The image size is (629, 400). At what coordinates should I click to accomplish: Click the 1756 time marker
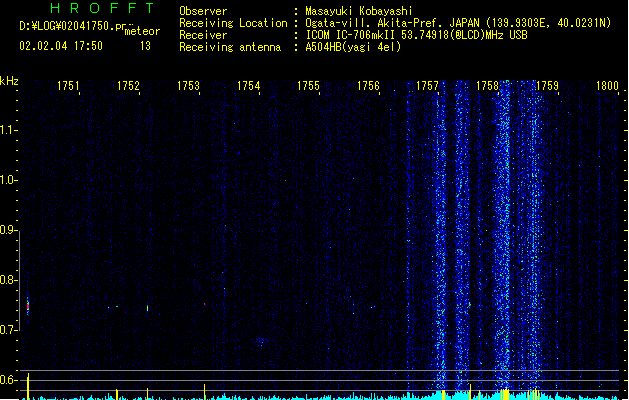[368, 86]
